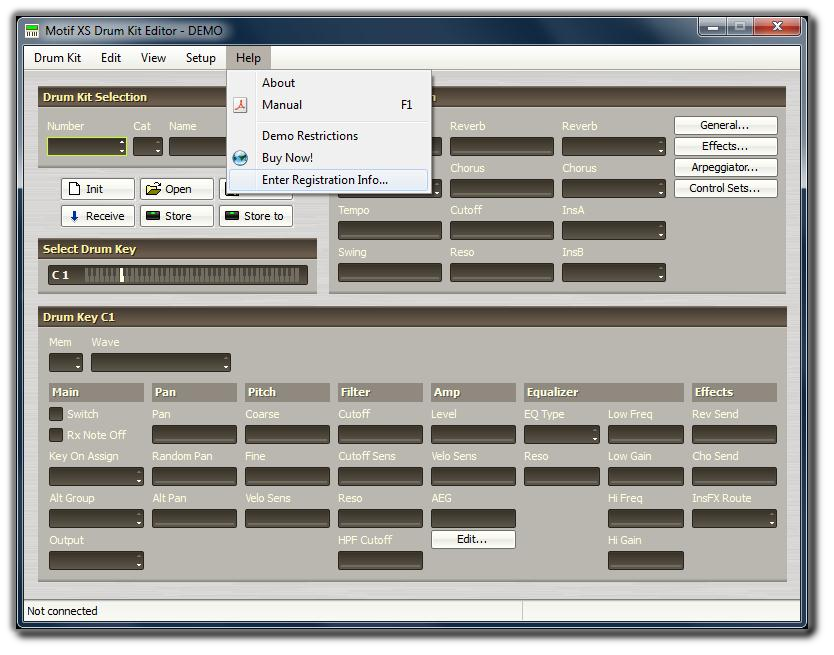Viewport: 834px width, 655px height.
Task: Click the Pan value field
Action: (194, 435)
